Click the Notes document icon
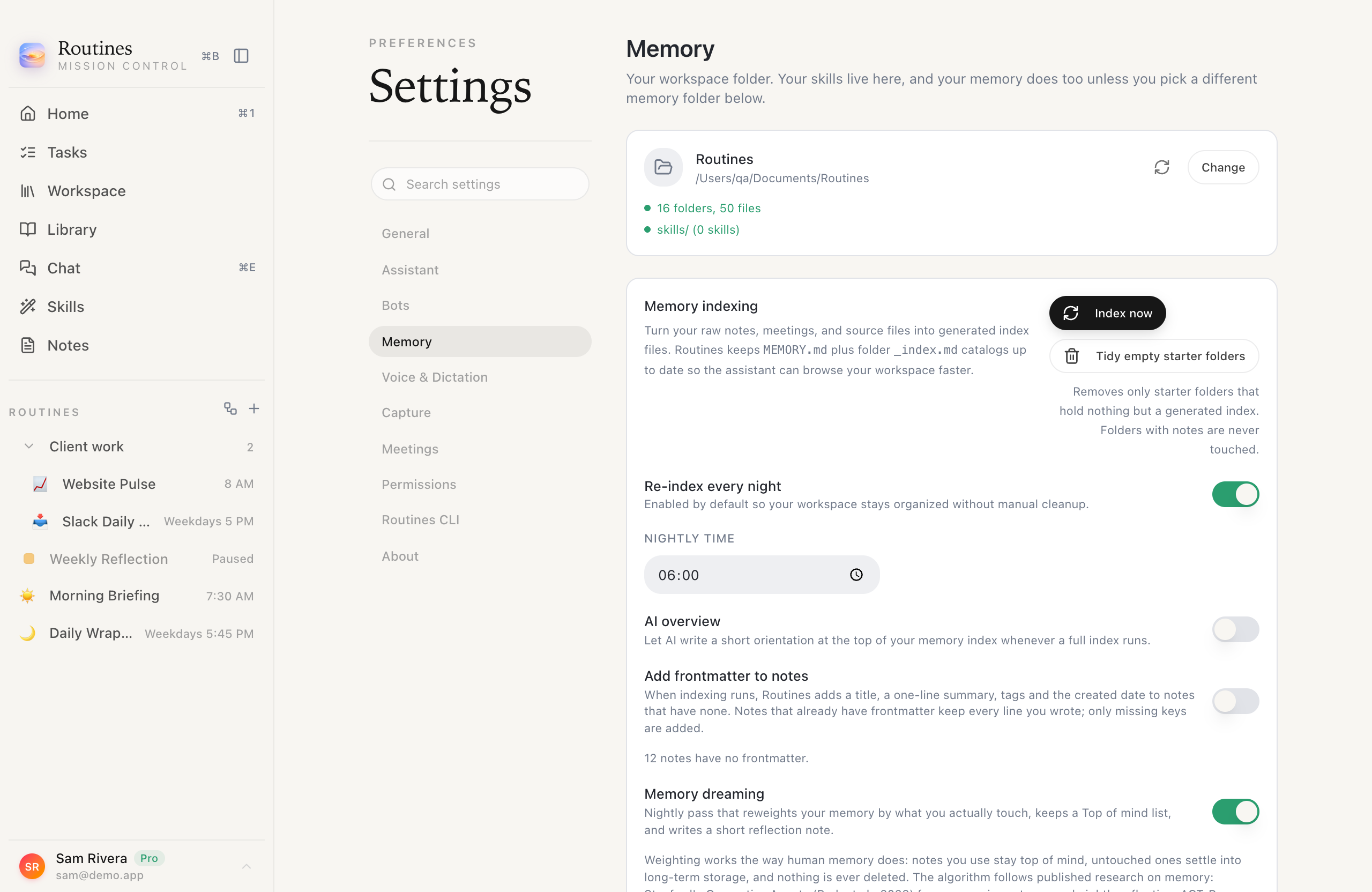 tap(28, 345)
